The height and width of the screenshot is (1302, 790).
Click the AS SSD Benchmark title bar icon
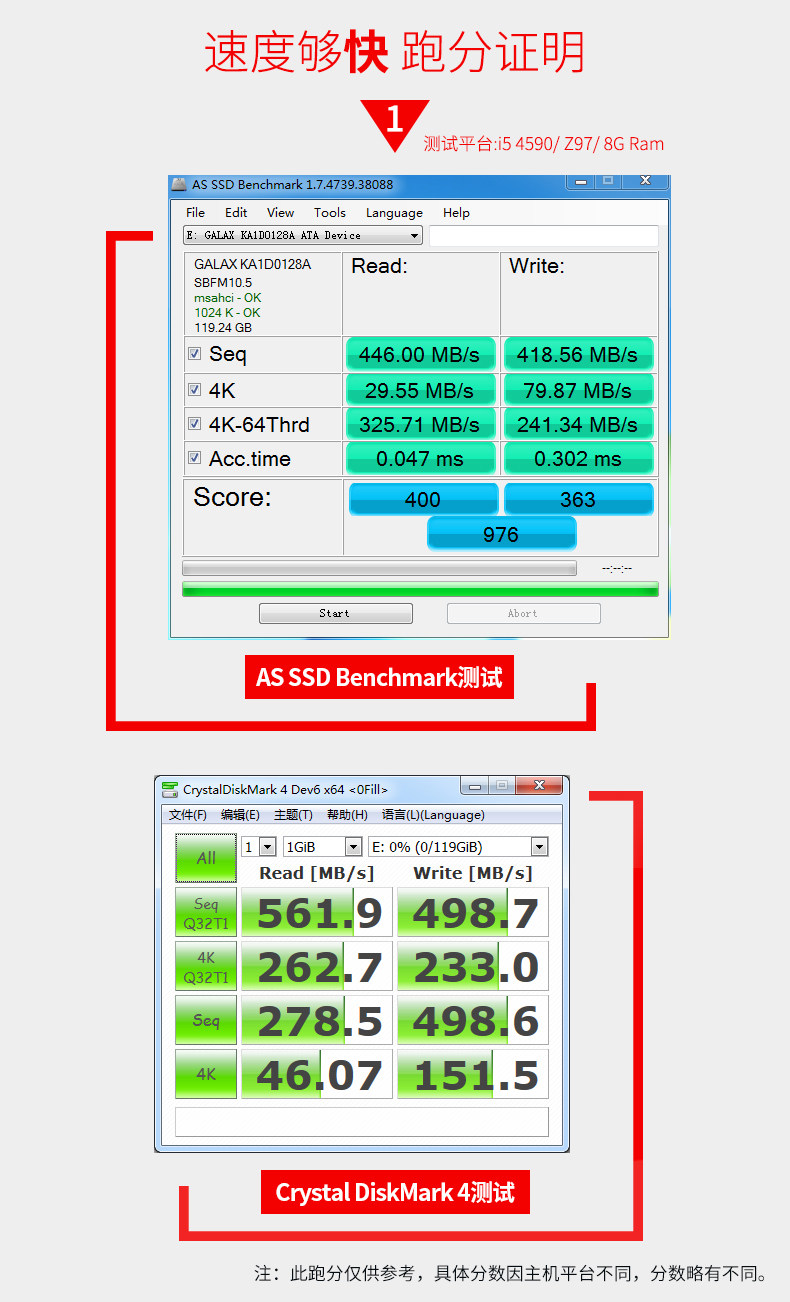click(x=179, y=185)
